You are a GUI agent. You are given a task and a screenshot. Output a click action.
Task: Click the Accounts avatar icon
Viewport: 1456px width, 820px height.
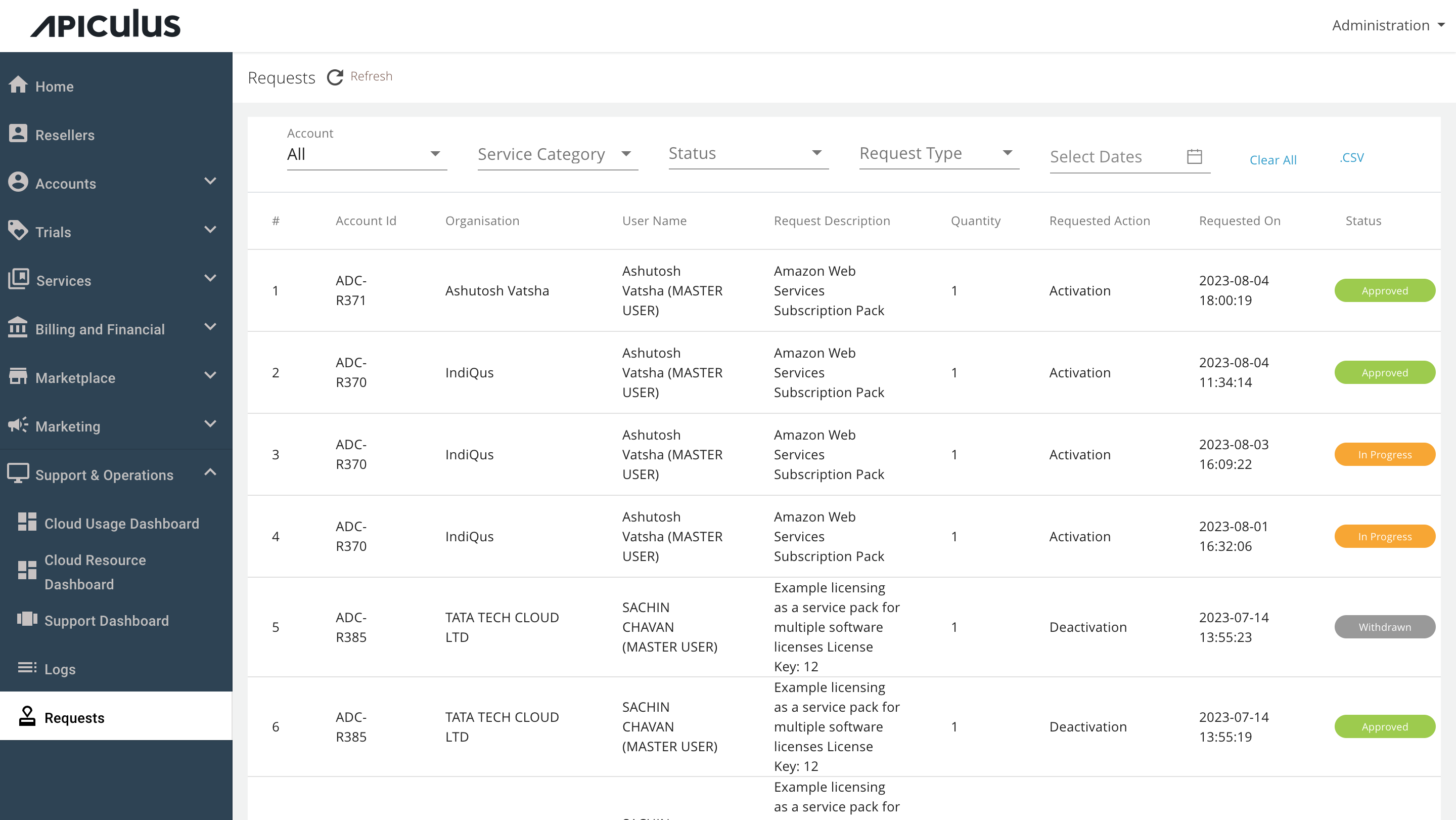pos(18,182)
